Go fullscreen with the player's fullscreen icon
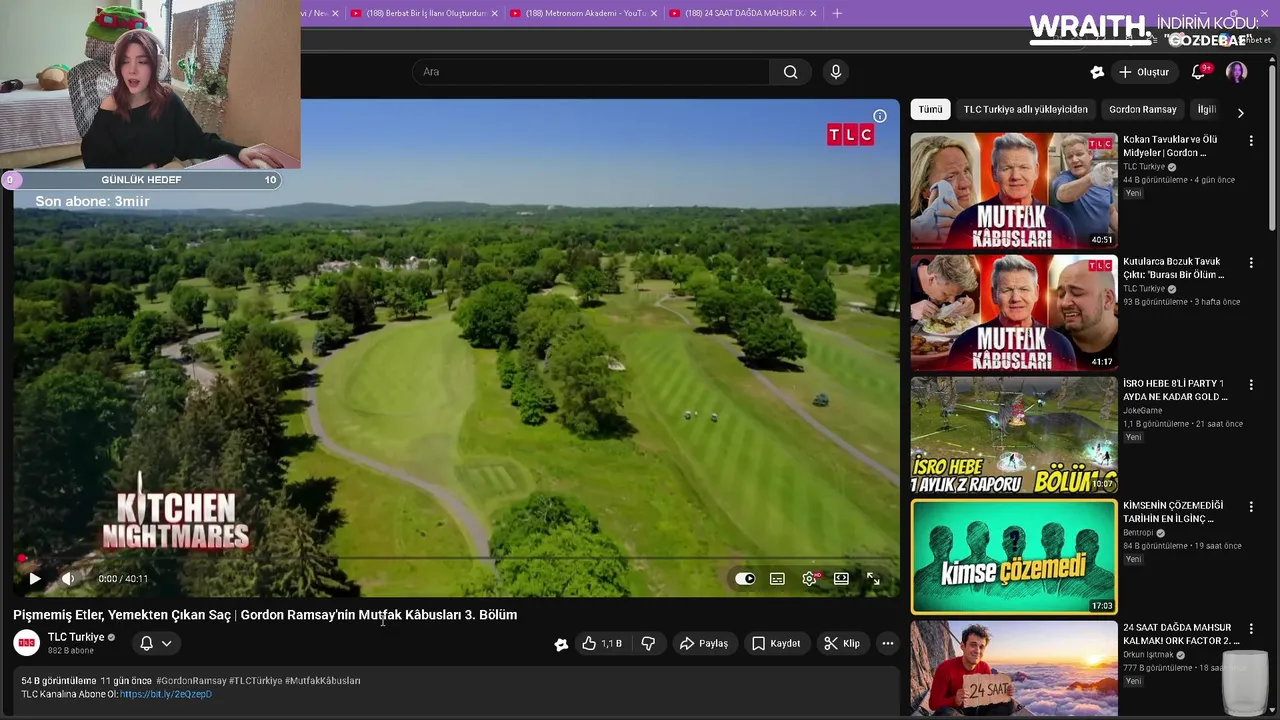 pyautogui.click(x=873, y=579)
